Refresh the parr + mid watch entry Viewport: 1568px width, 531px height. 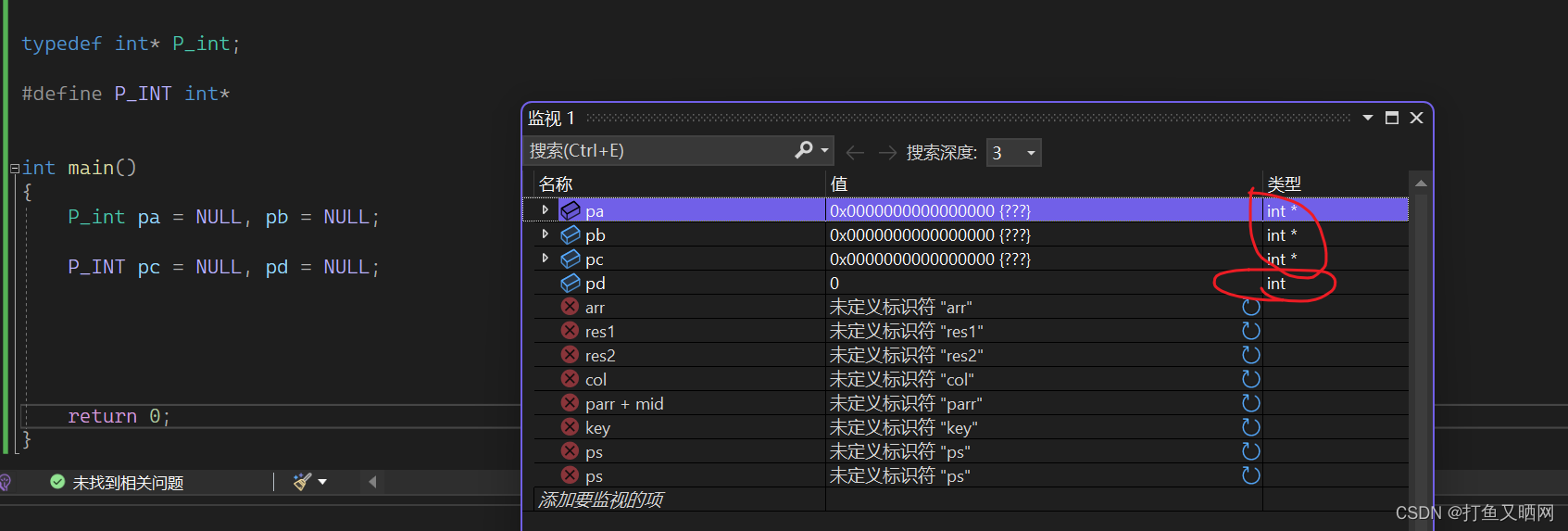coord(1250,403)
